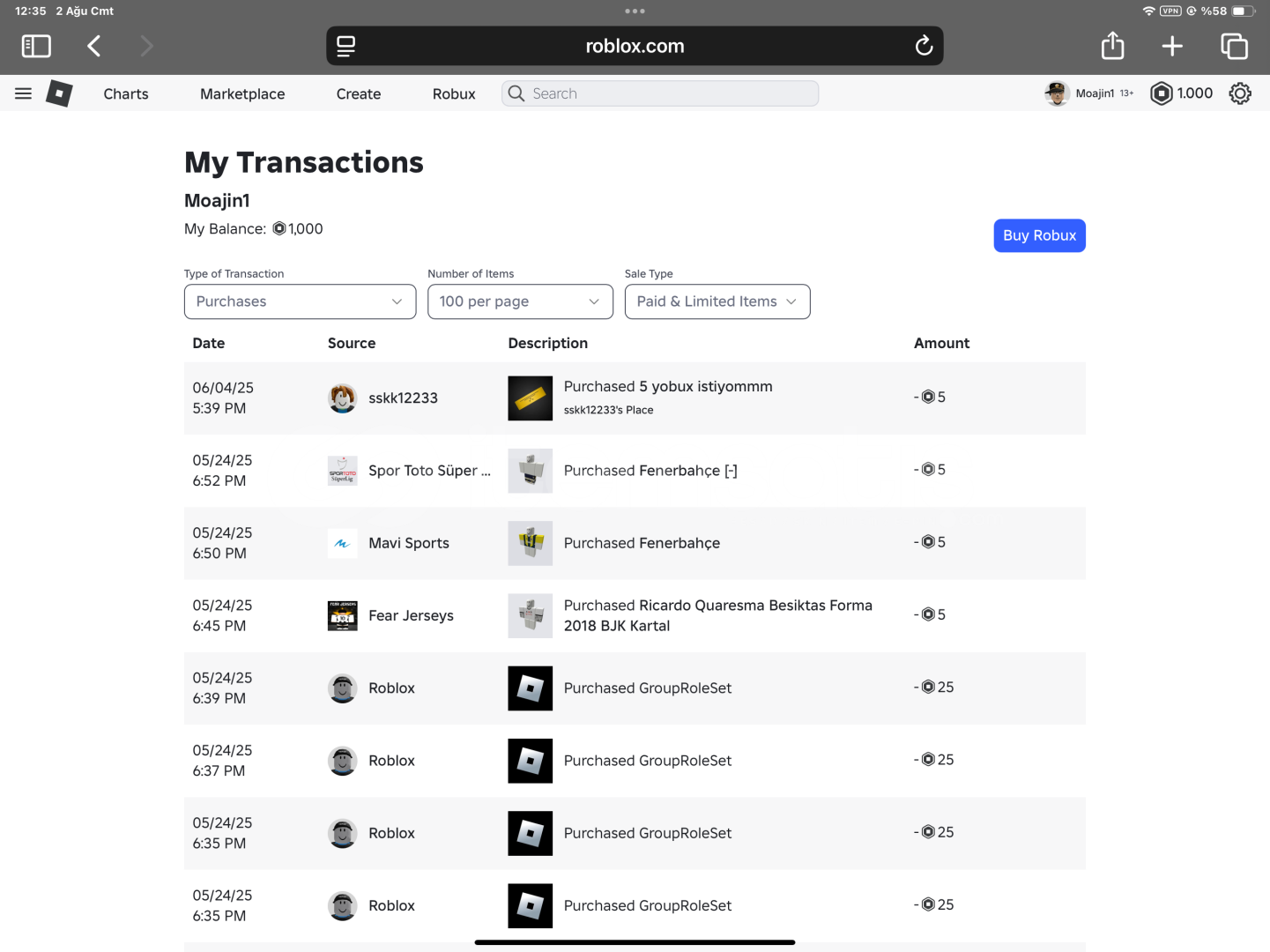This screenshot has width=1270, height=952.
Task: Open the Spor Toto Süper source link
Action: [x=429, y=471]
